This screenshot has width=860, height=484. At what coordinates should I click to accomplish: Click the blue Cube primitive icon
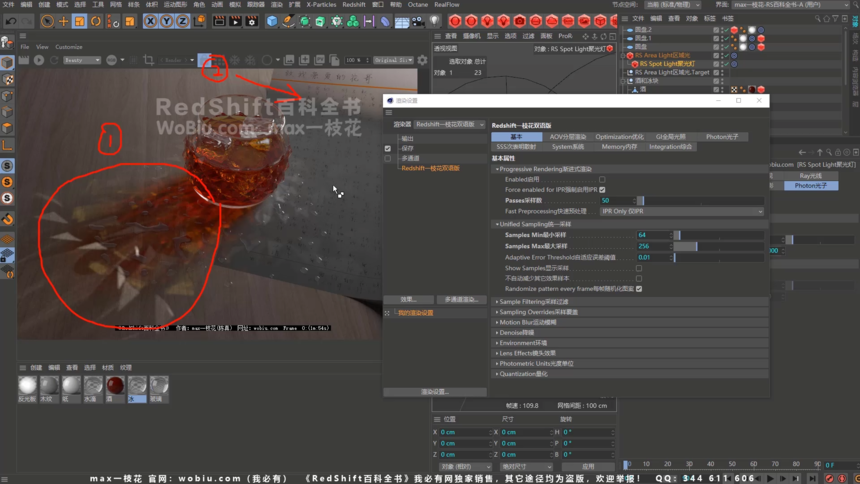272,21
